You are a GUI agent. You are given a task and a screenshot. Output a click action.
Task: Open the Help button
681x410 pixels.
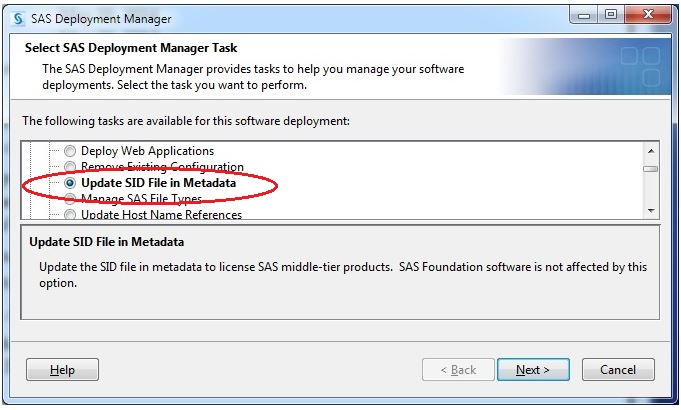tap(62, 370)
